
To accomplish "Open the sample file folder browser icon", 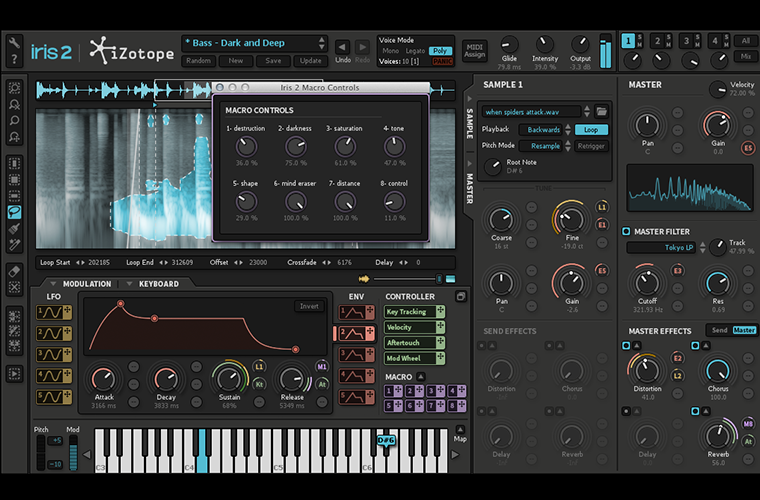I will click(602, 111).
